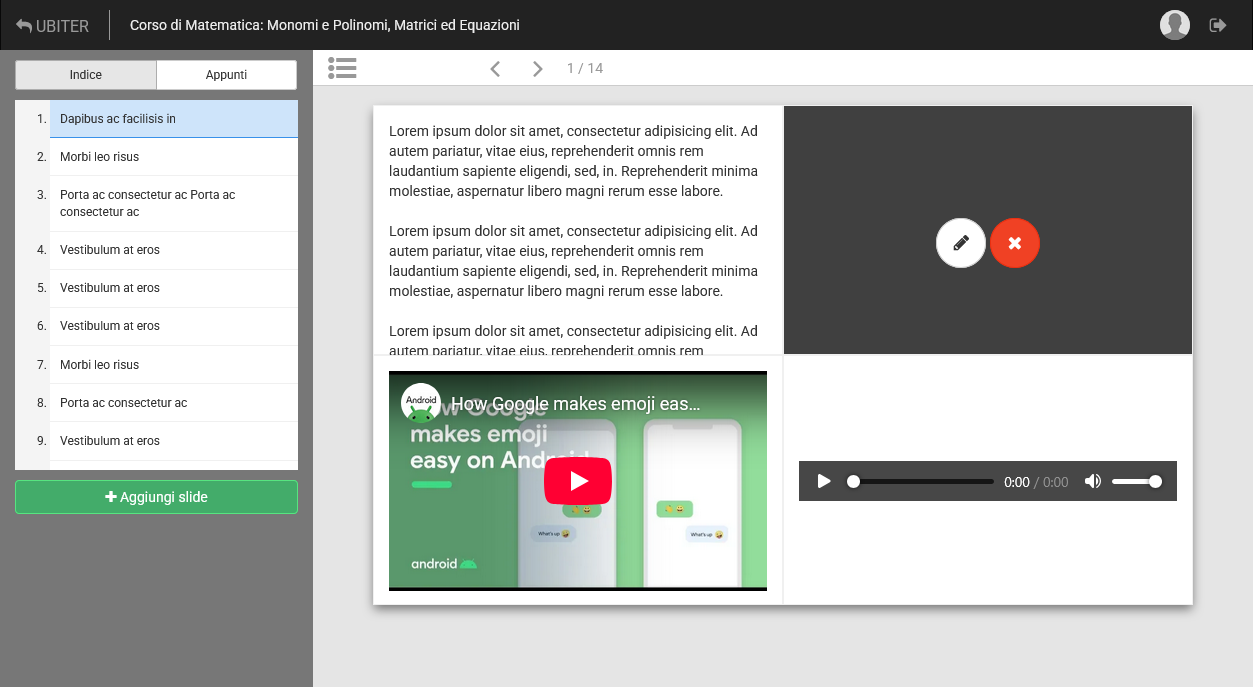Screen dimensions: 1253x687
Task: Toggle the slide list icon
Action: (x=342, y=68)
